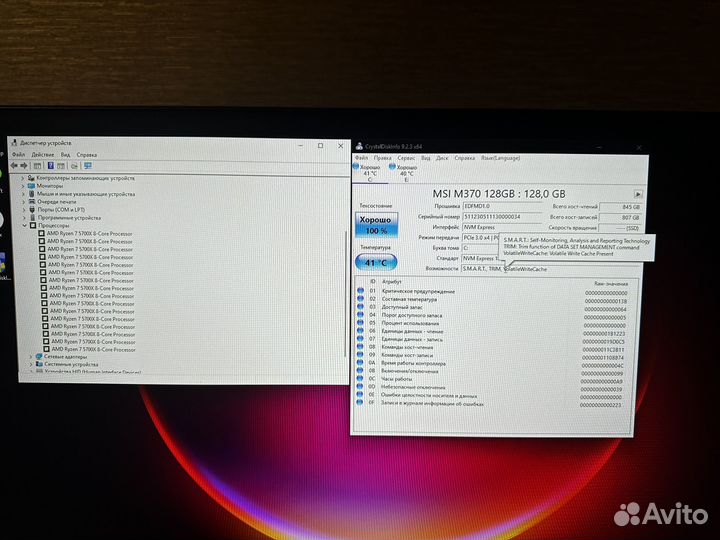This screenshot has height=540, width=720.
Task: Expand the Мониторы device category
Action: [x=24, y=186]
